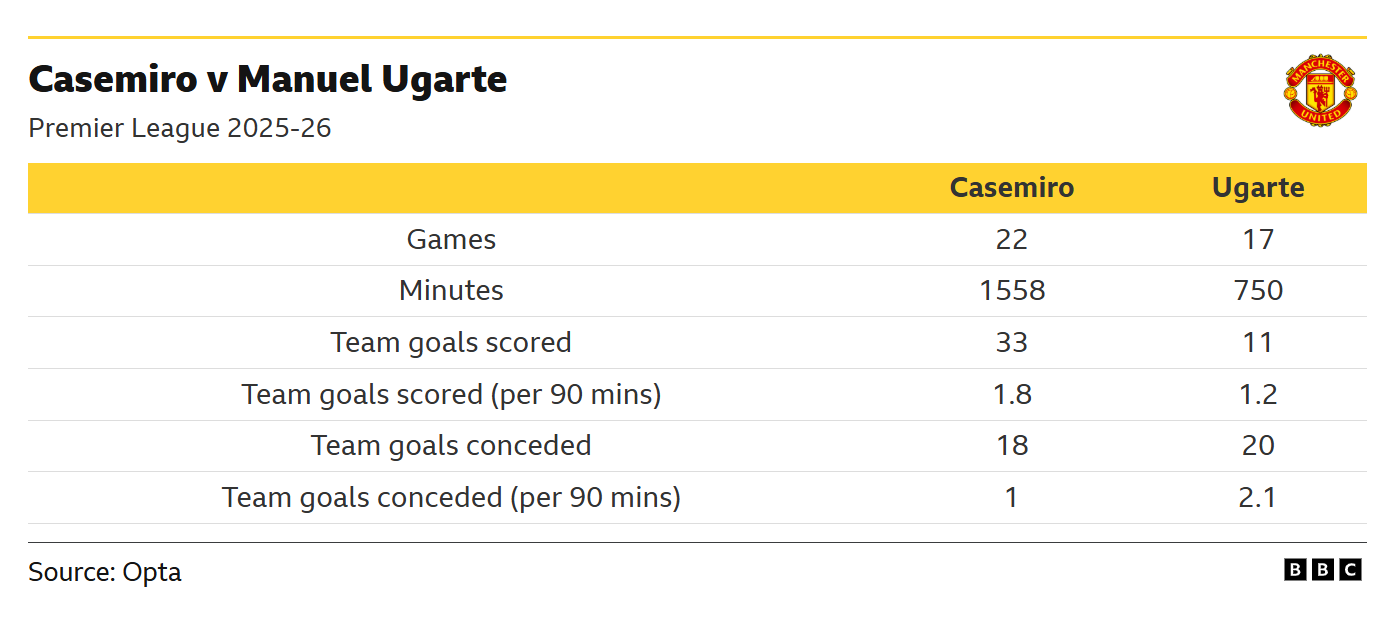This screenshot has height=627, width=1395.
Task: Click the 'Team goals scored' label
Action: (x=451, y=343)
